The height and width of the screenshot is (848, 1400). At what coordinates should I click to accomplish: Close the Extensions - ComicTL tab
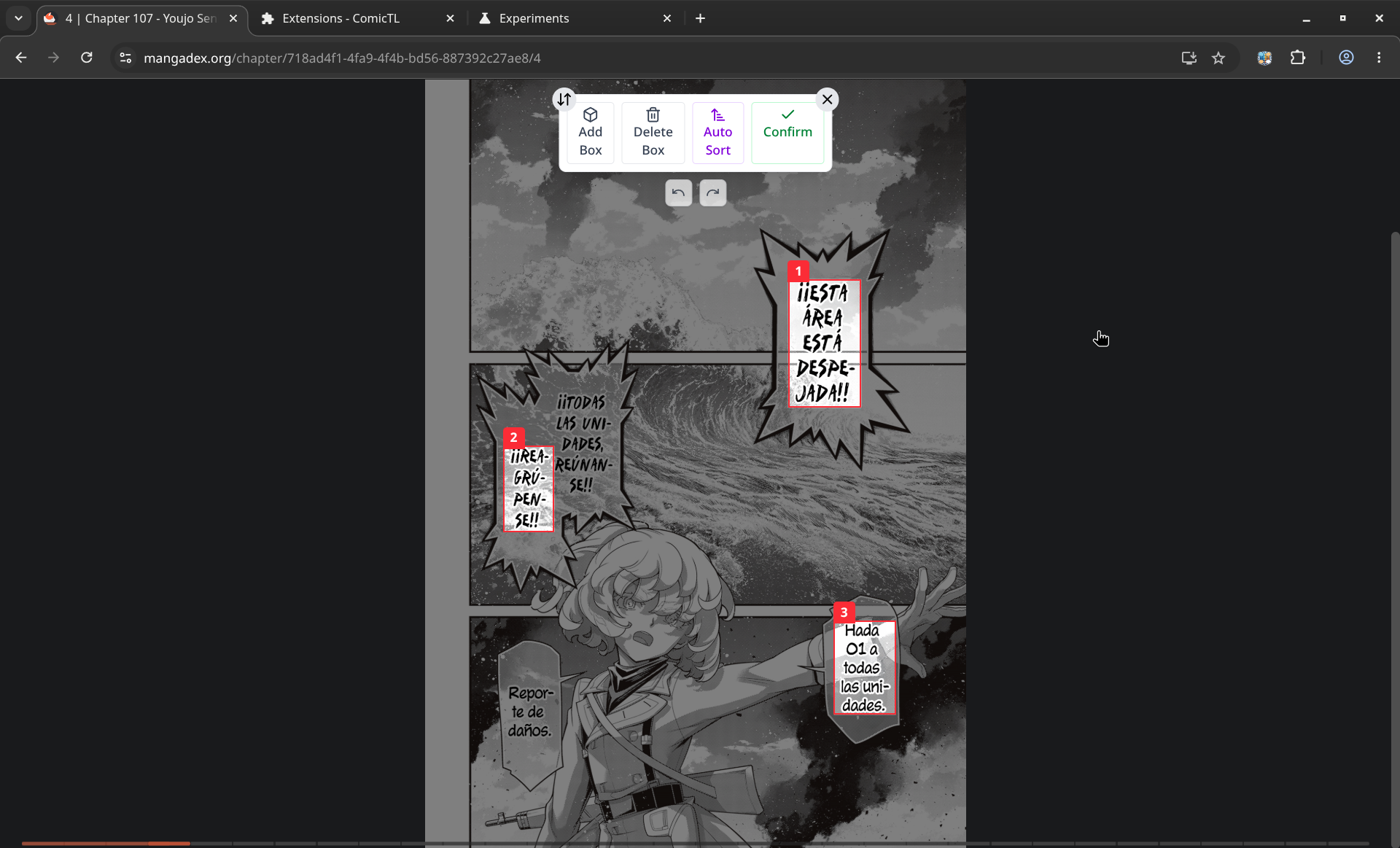(450, 18)
